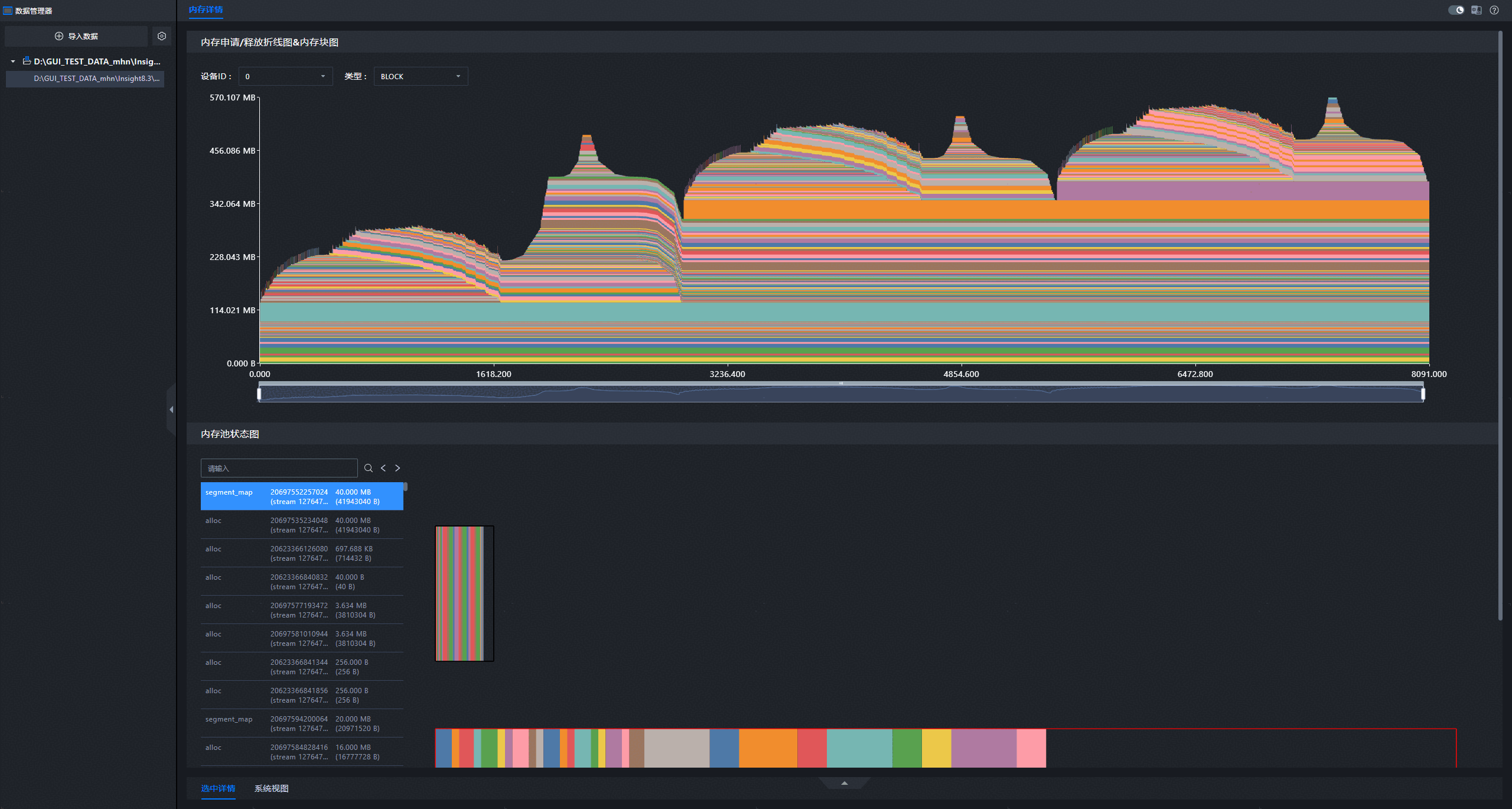Expand the bottom details panel arrow
The height and width of the screenshot is (809, 1512).
pyautogui.click(x=845, y=783)
